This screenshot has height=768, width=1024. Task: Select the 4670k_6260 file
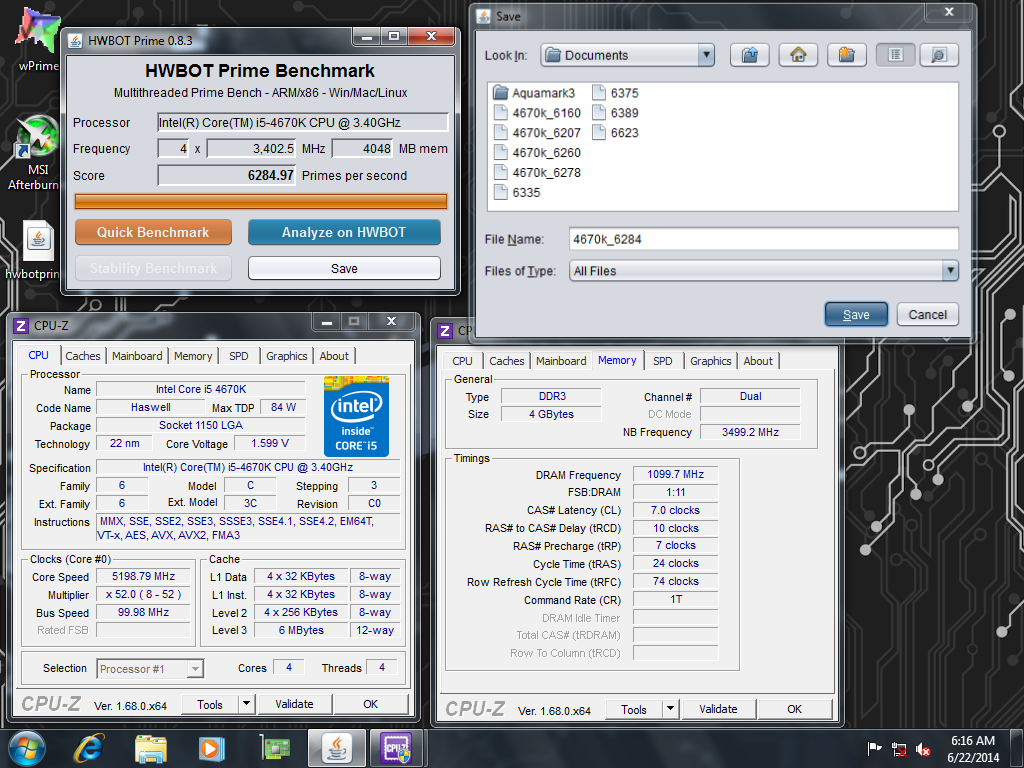(537, 153)
